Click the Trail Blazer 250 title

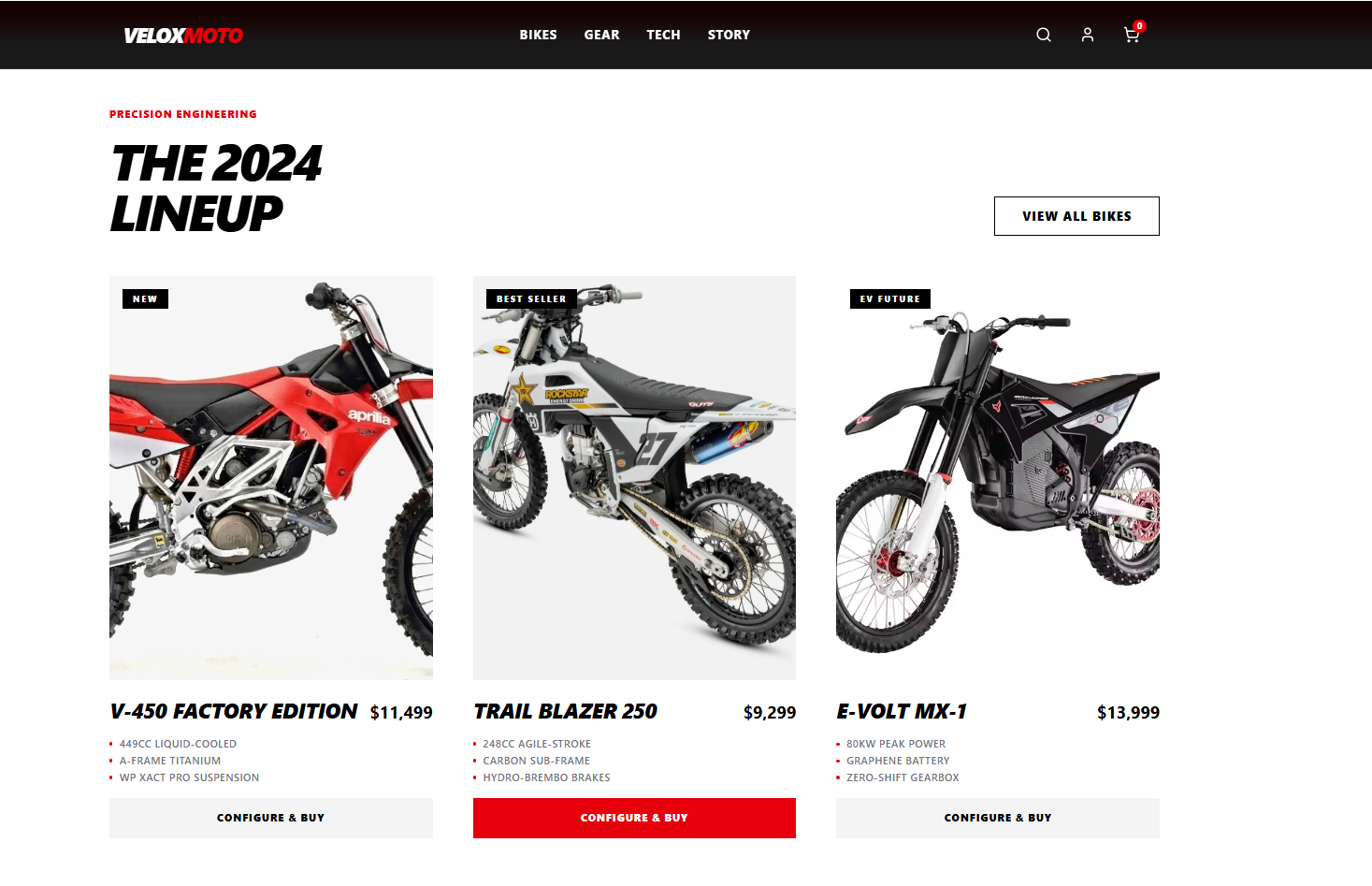tap(565, 712)
